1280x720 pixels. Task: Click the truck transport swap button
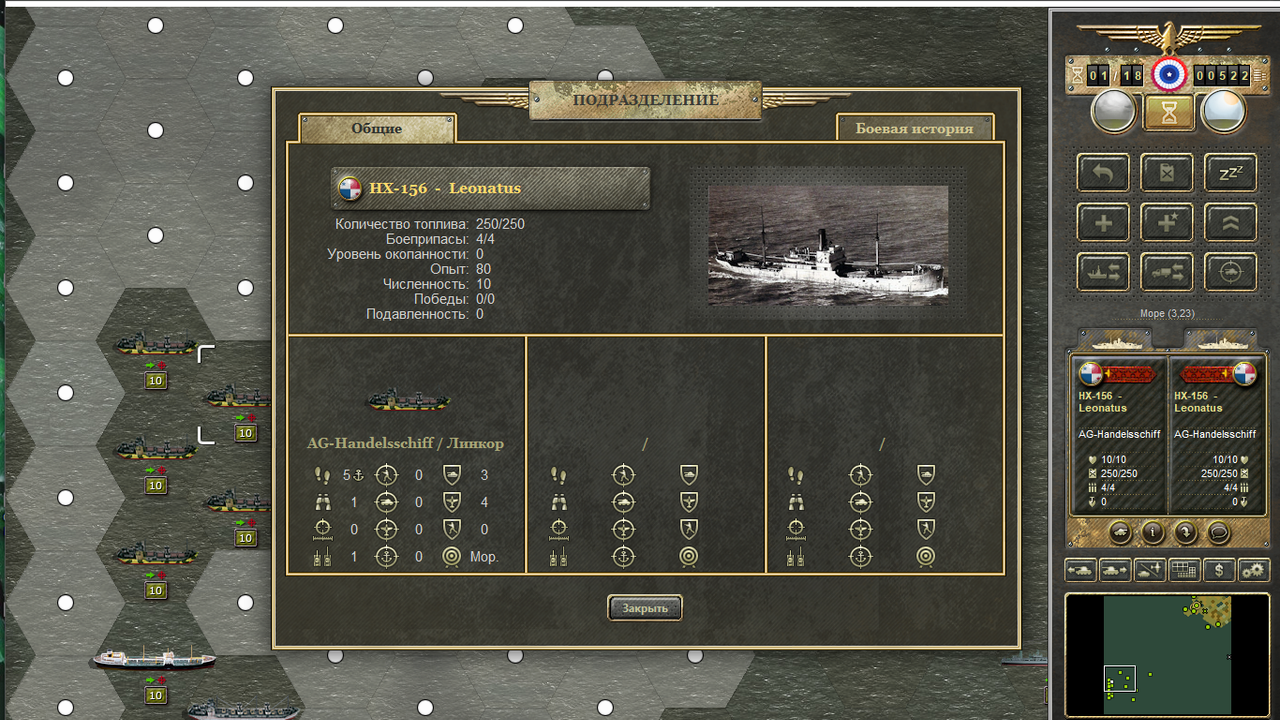1166,271
